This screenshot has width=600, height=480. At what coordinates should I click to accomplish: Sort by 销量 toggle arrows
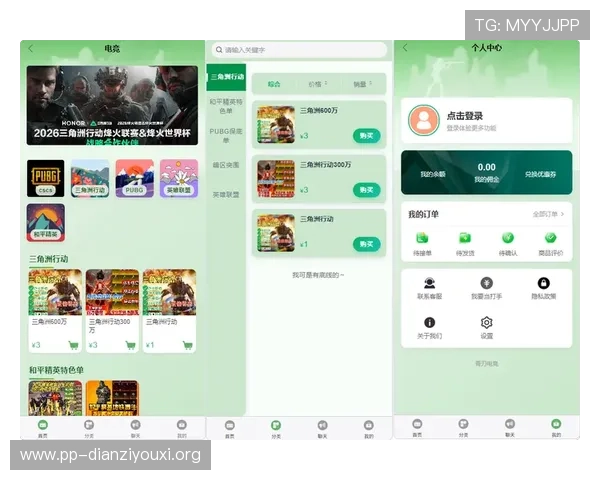(x=371, y=83)
